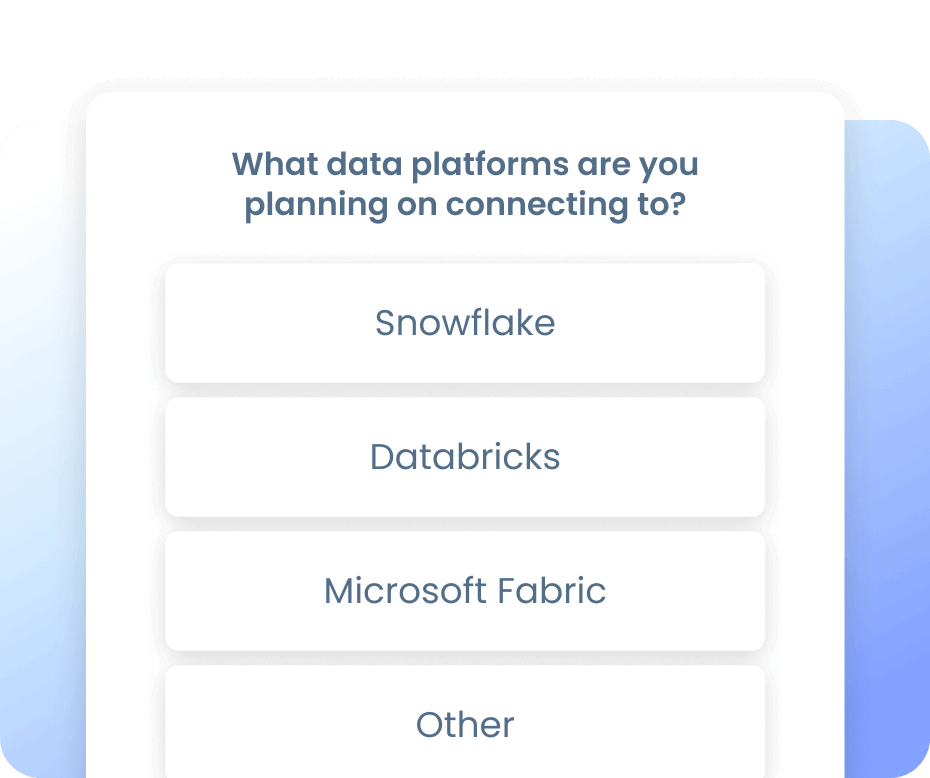Viewport: 930px width, 778px height.
Task: Click the word Snowflake inside its card
Action: coord(465,323)
